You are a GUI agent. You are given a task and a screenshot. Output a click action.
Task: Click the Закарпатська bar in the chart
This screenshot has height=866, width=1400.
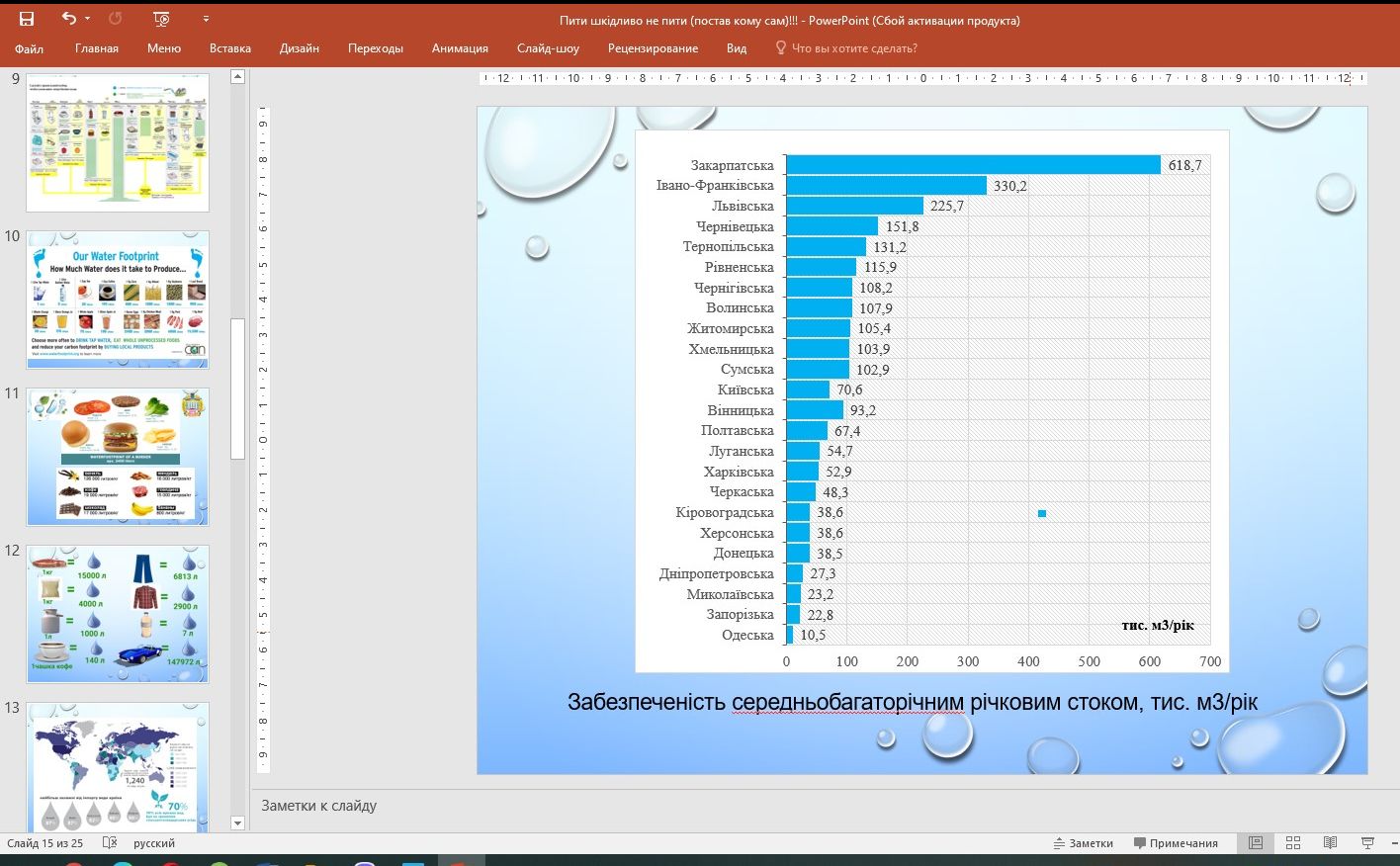pyautogui.click(x=973, y=165)
